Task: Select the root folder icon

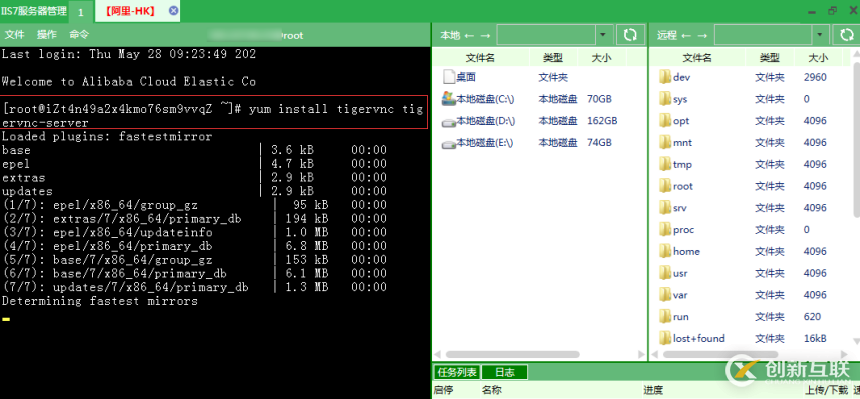Action: tap(665, 186)
